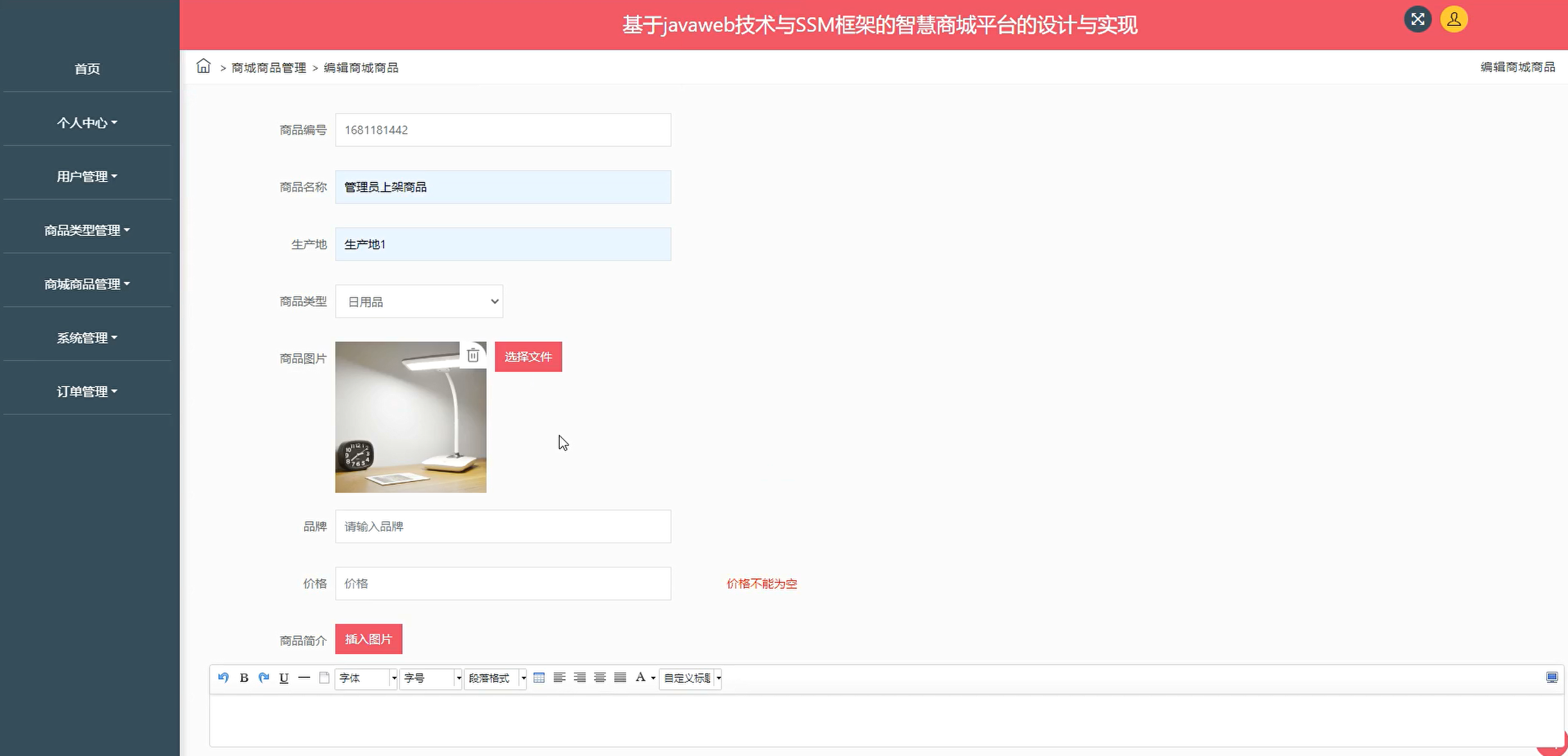Insert a table via toolbar icon
The image size is (1568, 756).
tap(539, 677)
